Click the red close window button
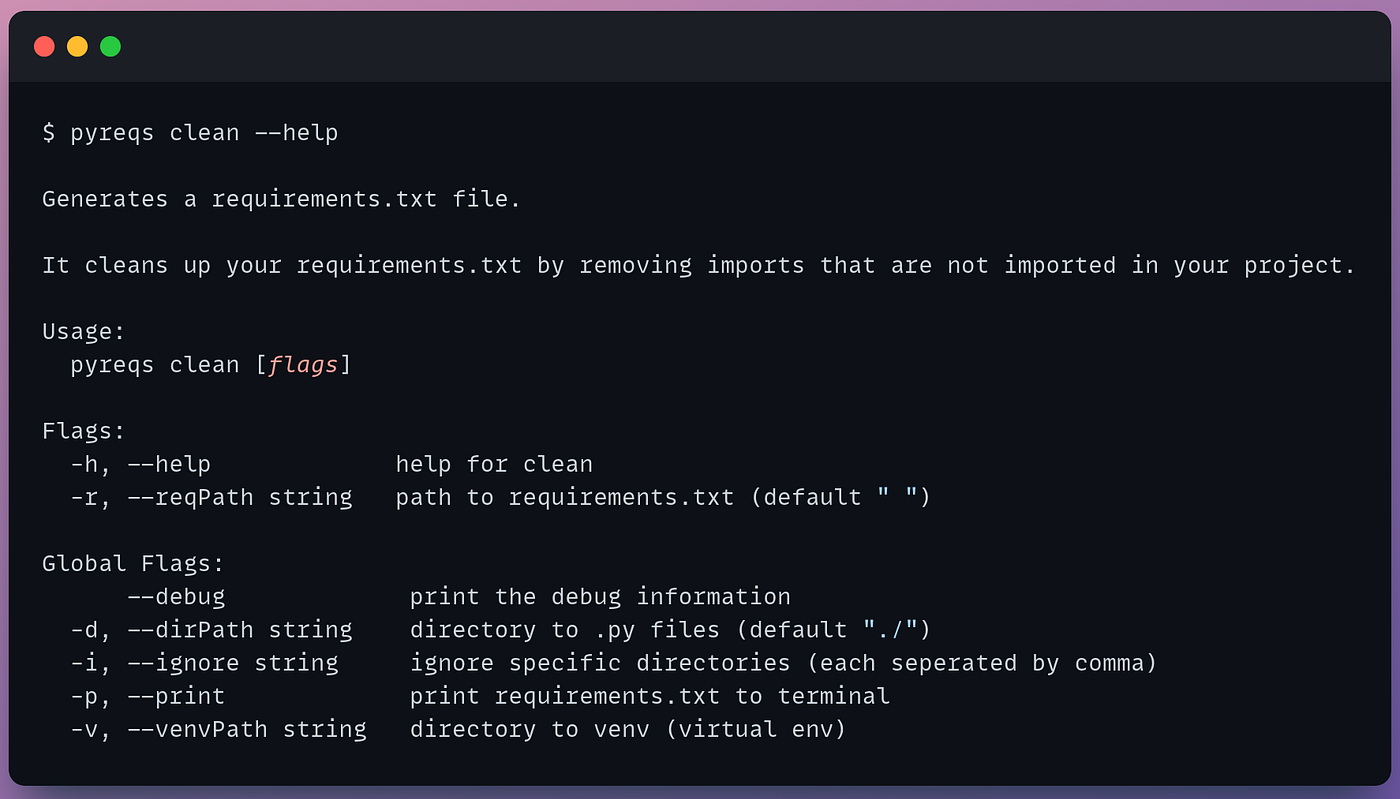Screen dimensions: 1400x799 44,46
